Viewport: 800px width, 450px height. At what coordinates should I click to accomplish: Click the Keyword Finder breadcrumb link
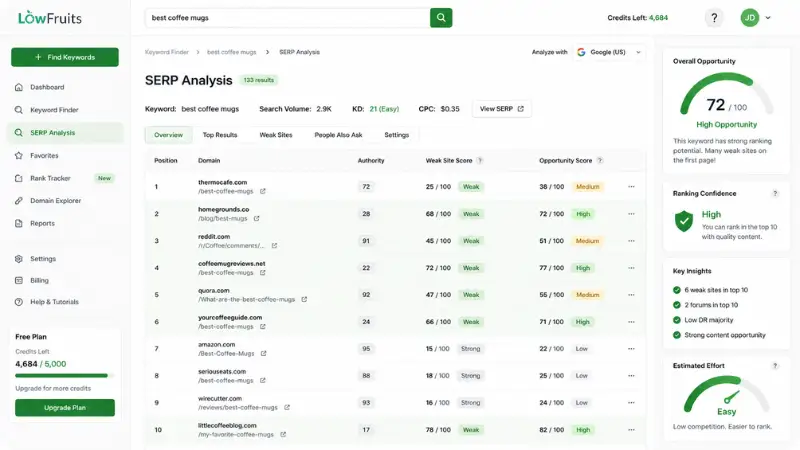167,52
